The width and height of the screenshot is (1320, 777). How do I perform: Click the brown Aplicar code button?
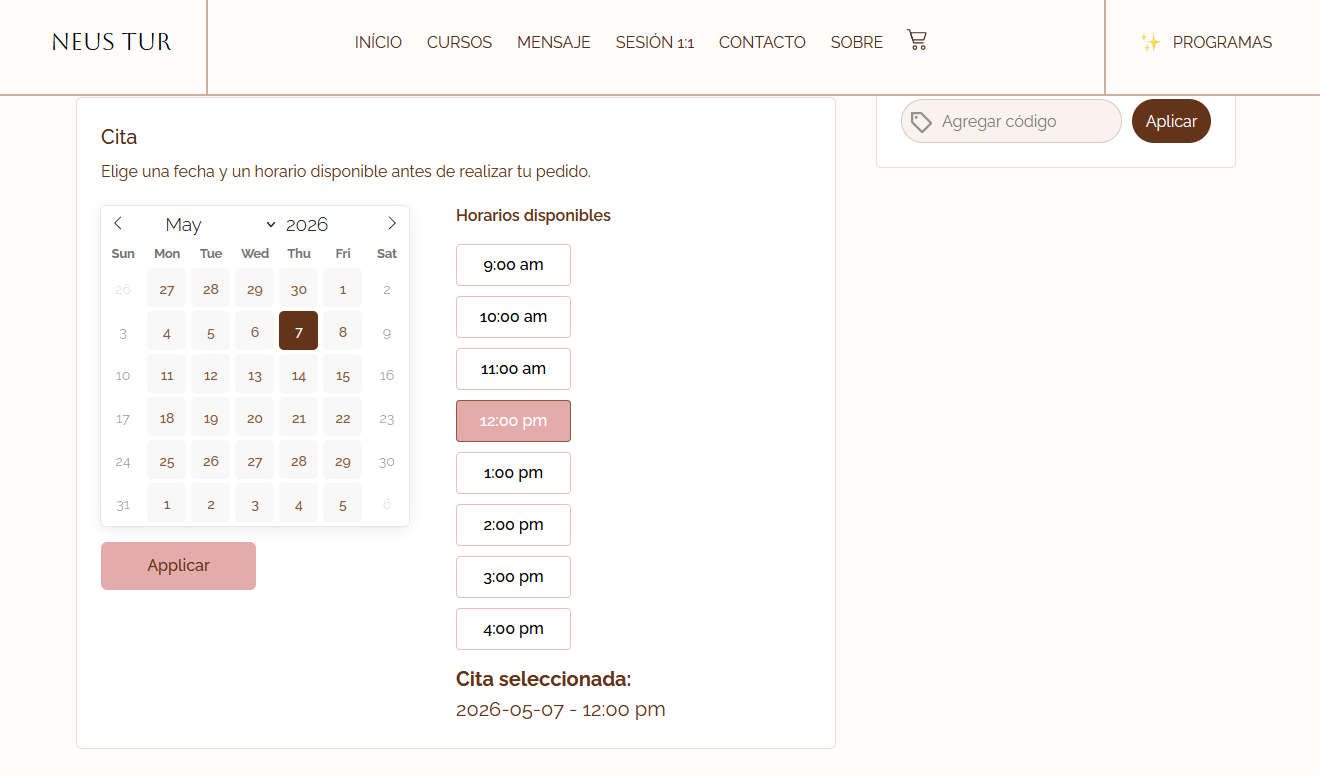1171,121
